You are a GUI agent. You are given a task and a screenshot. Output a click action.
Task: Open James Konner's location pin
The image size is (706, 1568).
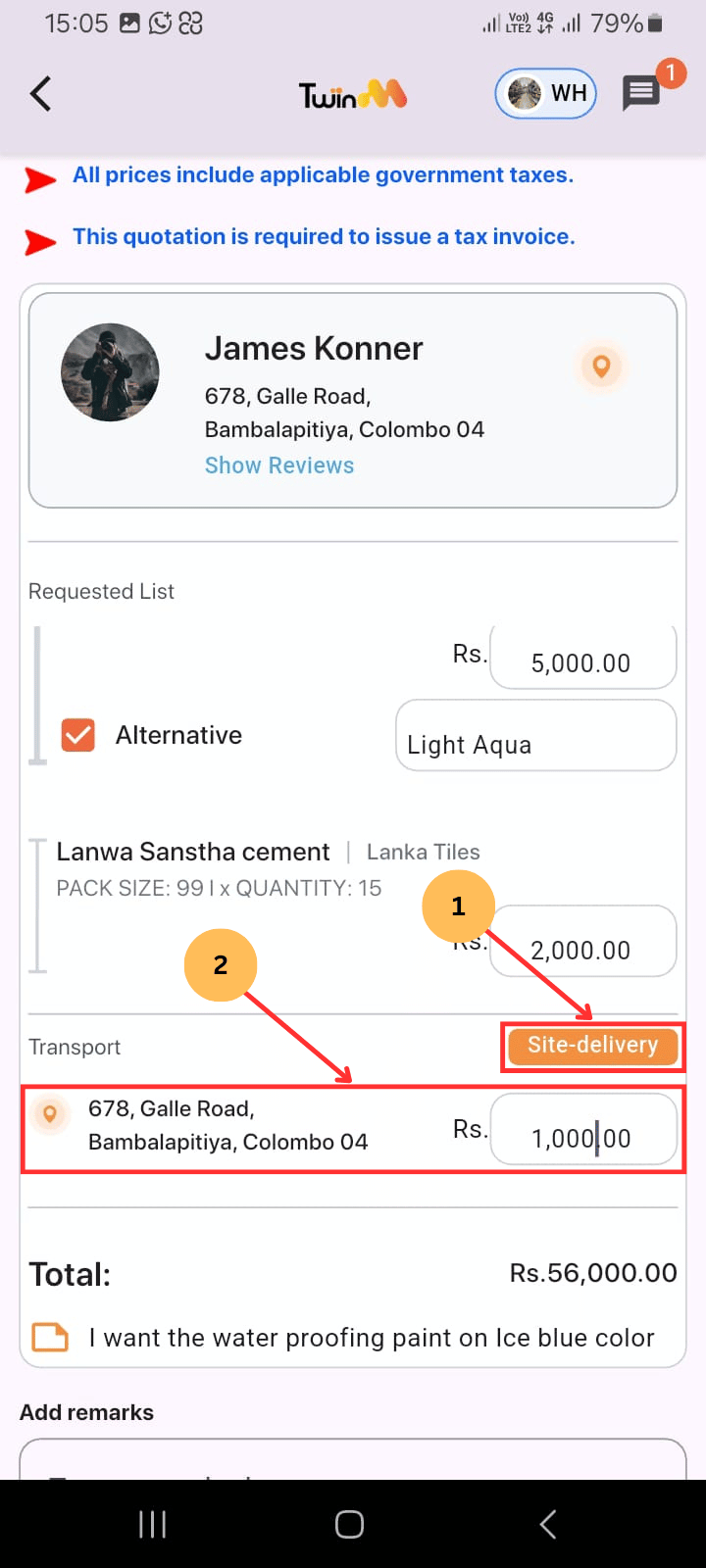coord(601,367)
